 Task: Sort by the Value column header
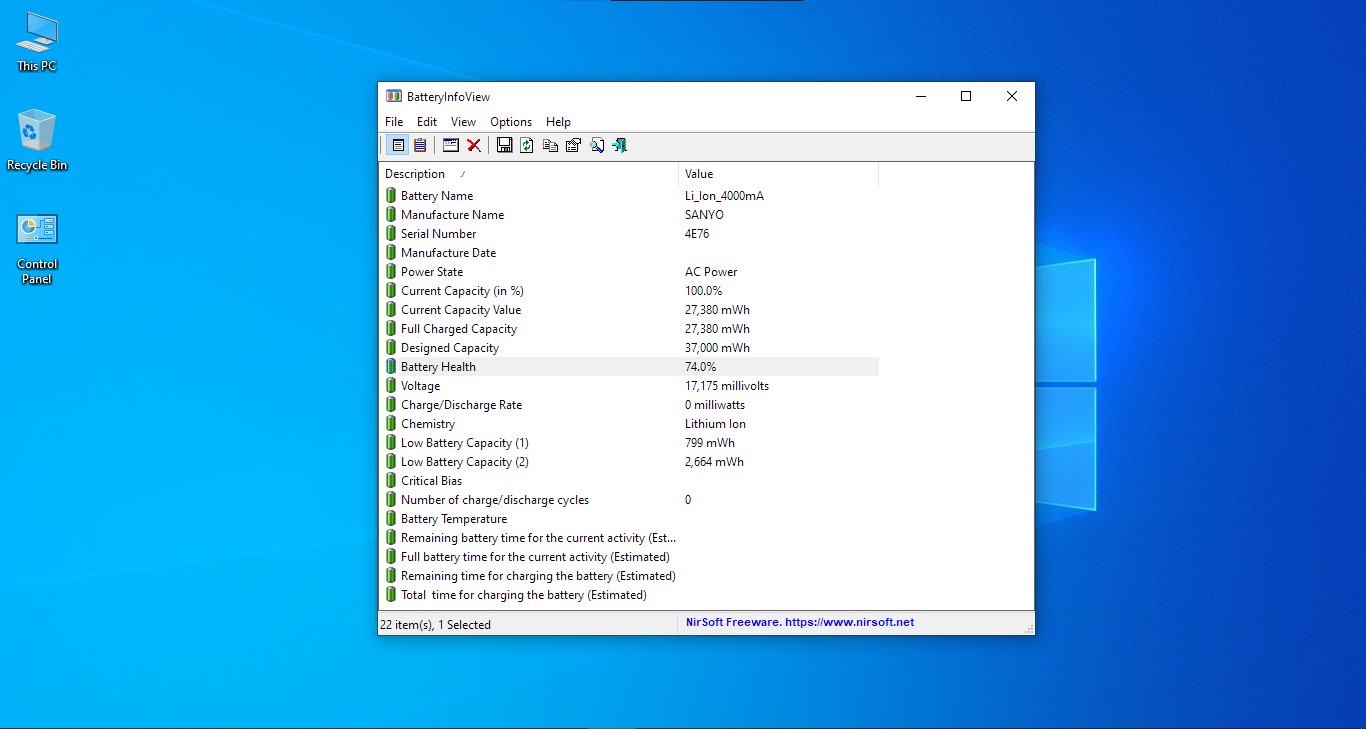pos(778,174)
